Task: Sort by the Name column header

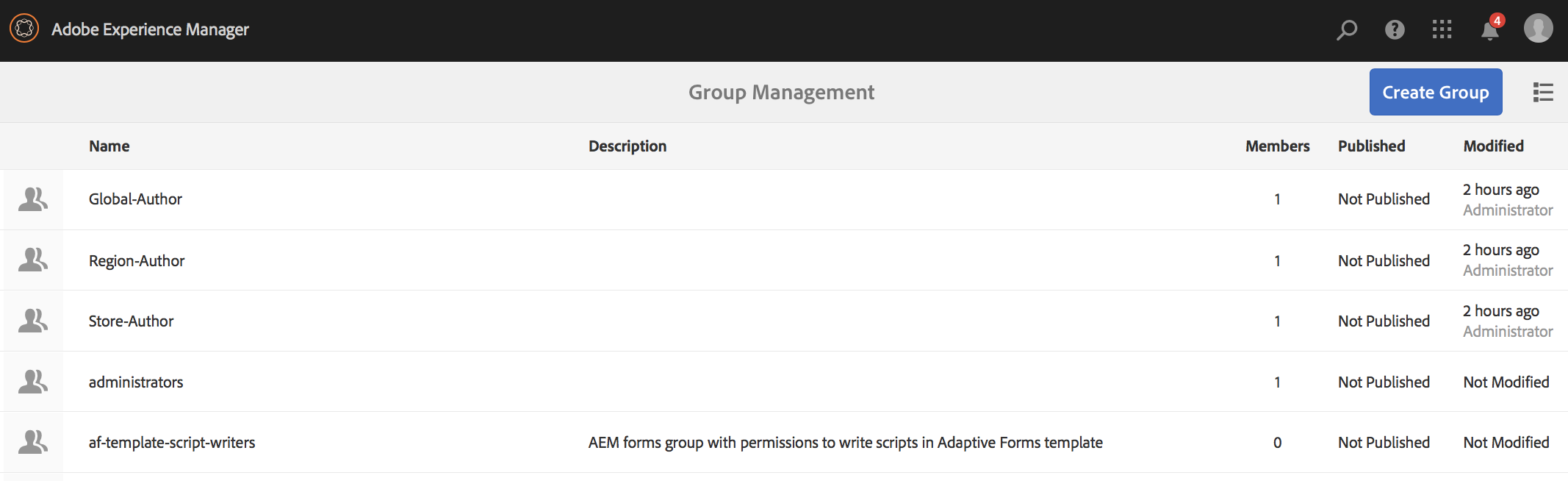Action: pos(109,146)
